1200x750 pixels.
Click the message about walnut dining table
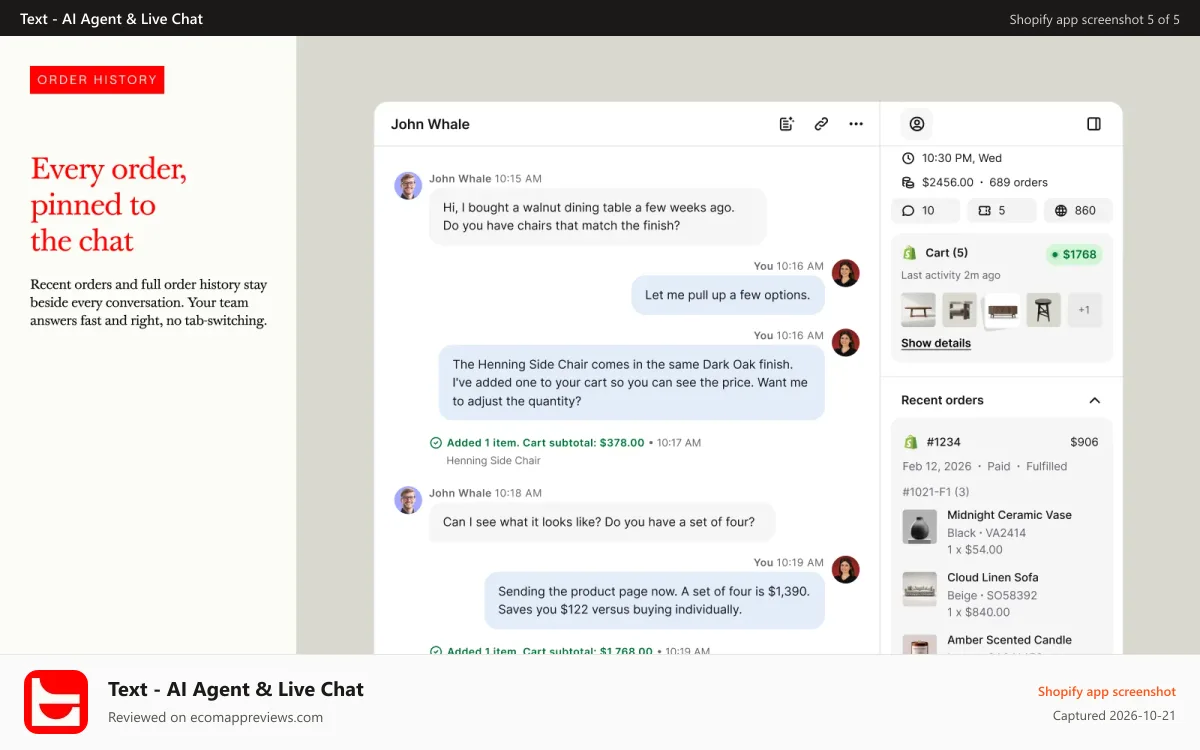click(x=597, y=217)
